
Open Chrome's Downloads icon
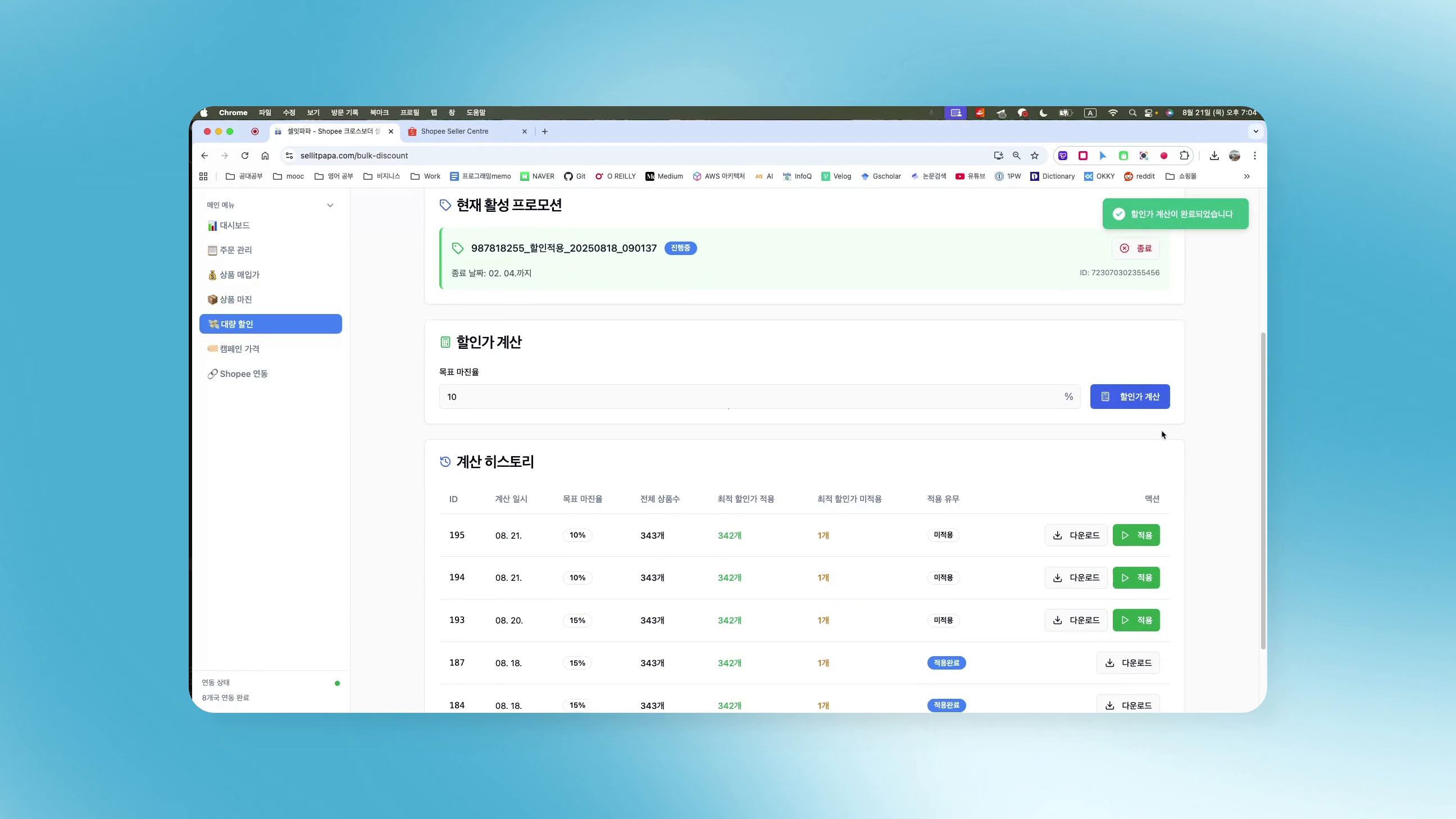click(x=1214, y=156)
